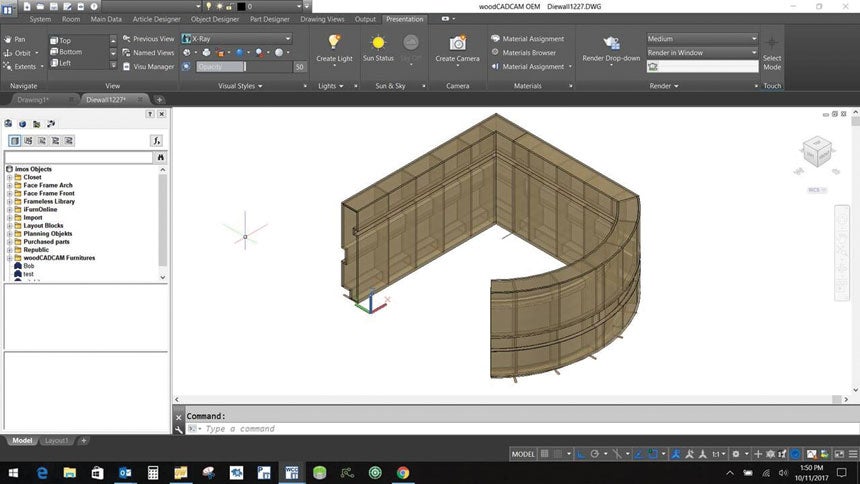
Task: Open the Materials Browser
Action: tap(524, 53)
